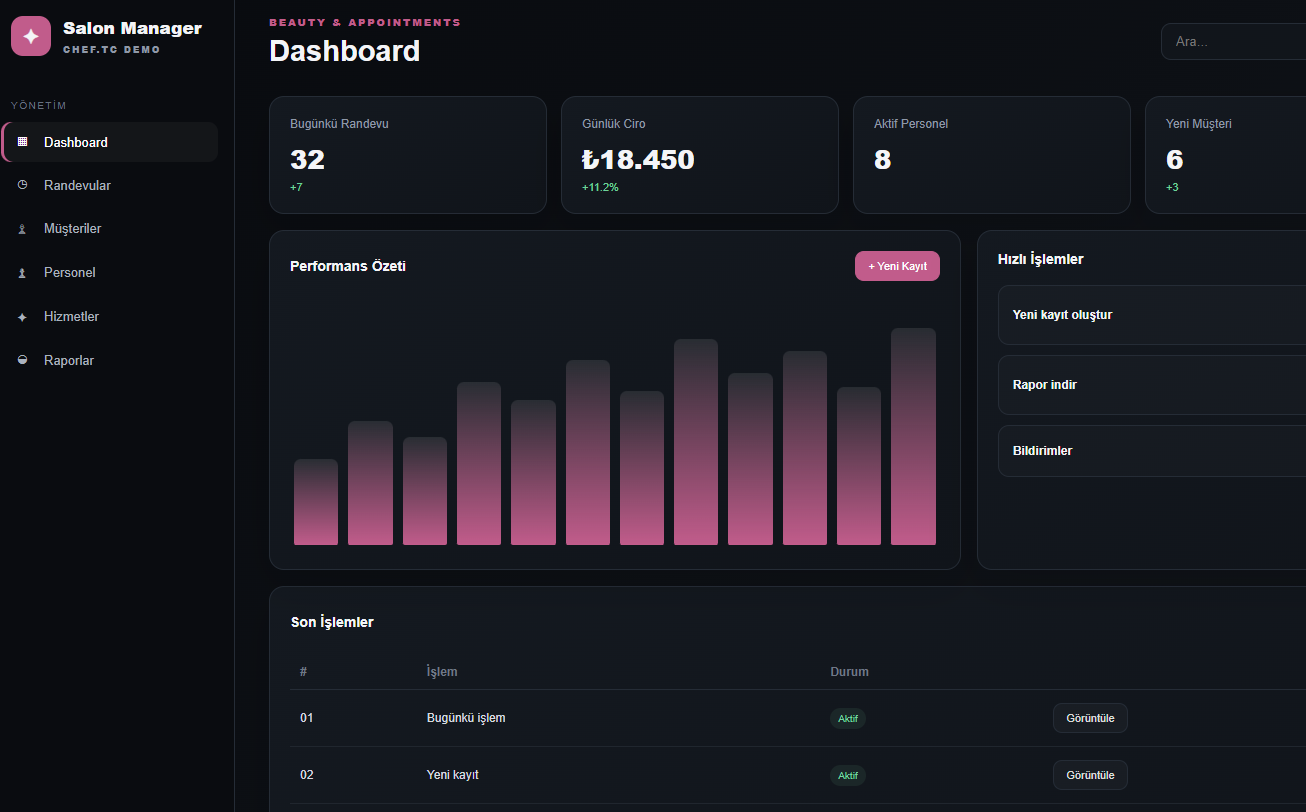Open Raporlar from the sidebar
Image resolution: width=1306 pixels, height=812 pixels.
click(x=110, y=360)
